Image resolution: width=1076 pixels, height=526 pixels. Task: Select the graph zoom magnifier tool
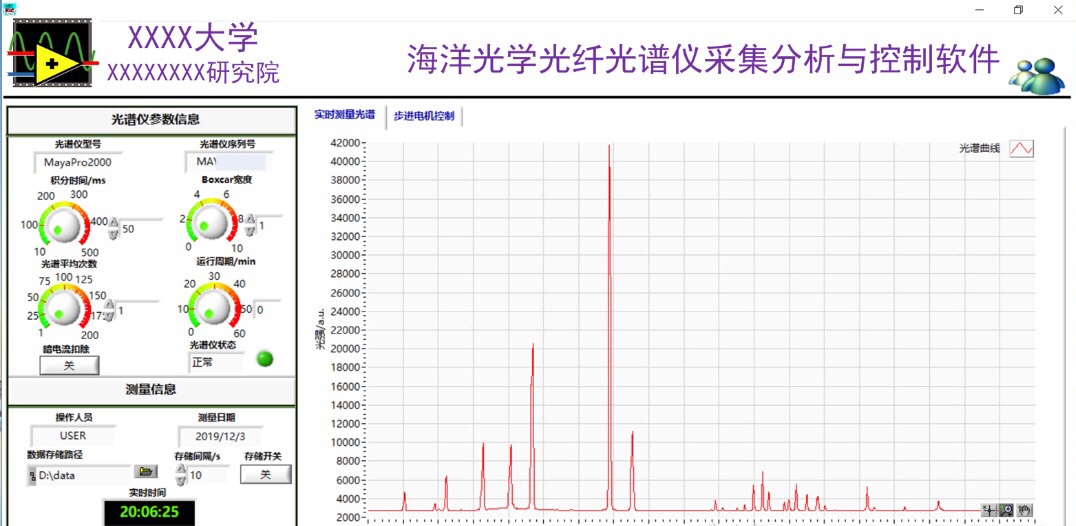(1006, 510)
